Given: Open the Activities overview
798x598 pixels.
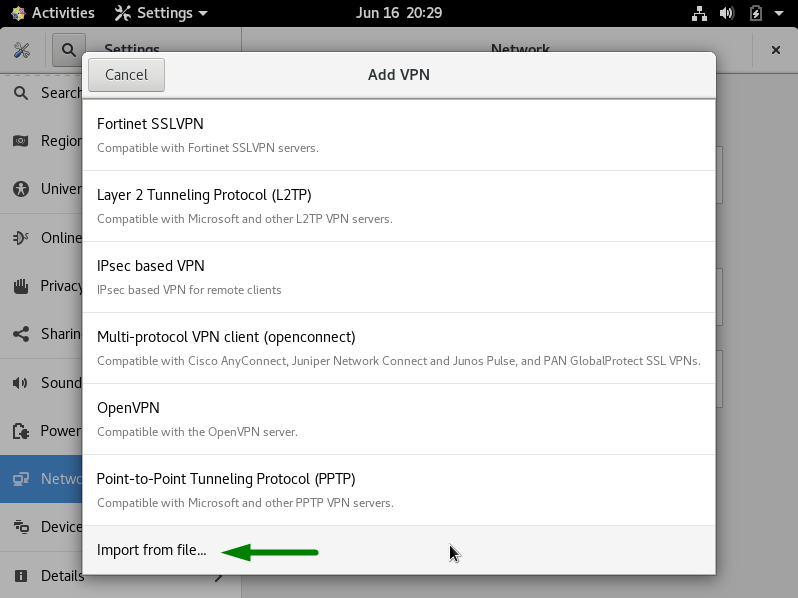Looking at the screenshot, I should pos(53,13).
